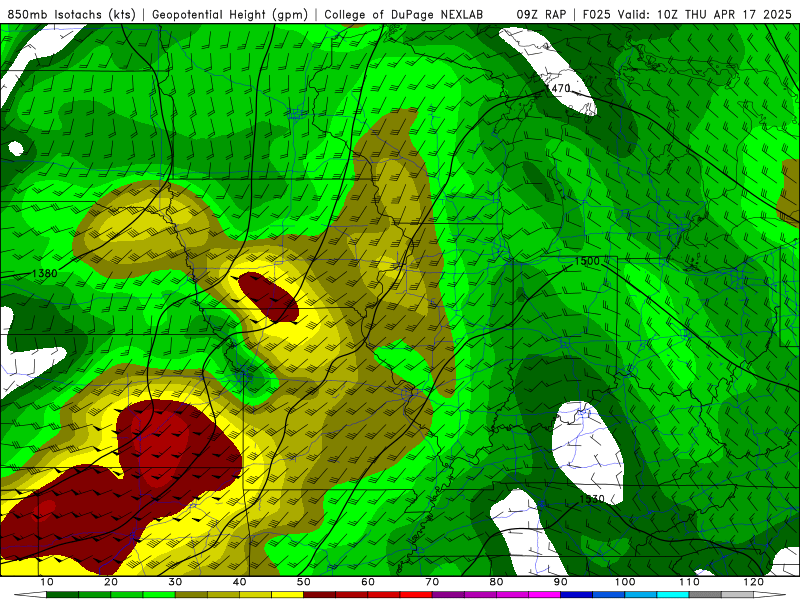Click the 110 value on the color scale
This screenshot has width=800, height=600.
pos(689,582)
